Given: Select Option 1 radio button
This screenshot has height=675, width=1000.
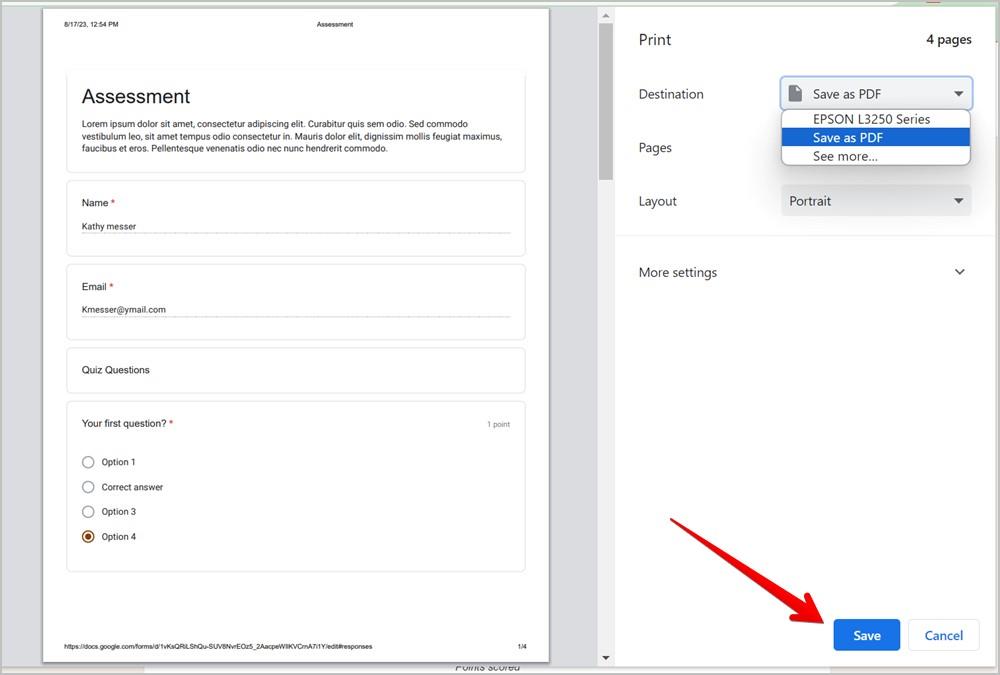Looking at the screenshot, I should coord(88,462).
